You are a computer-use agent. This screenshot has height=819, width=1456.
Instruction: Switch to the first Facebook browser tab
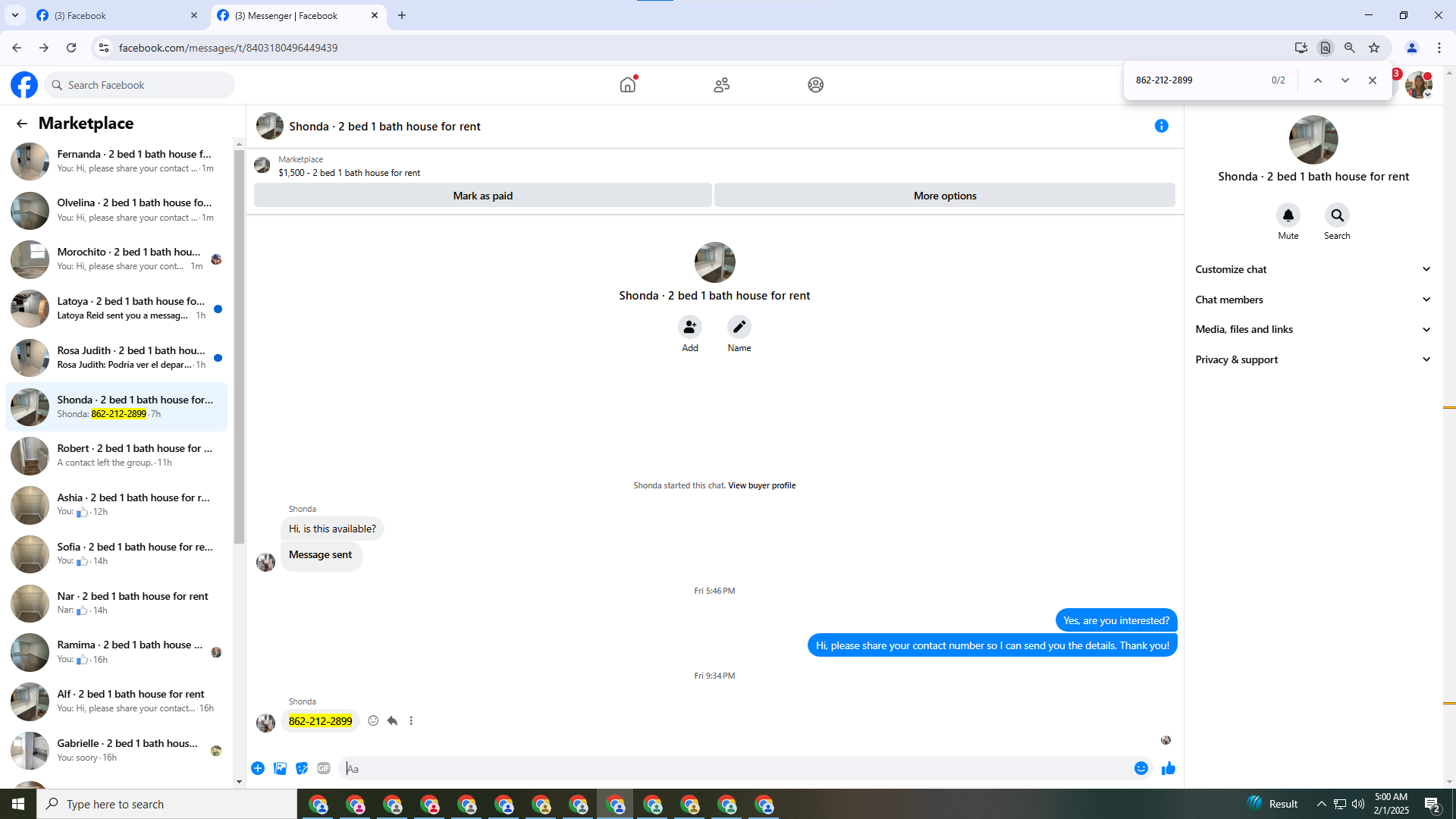(x=114, y=15)
